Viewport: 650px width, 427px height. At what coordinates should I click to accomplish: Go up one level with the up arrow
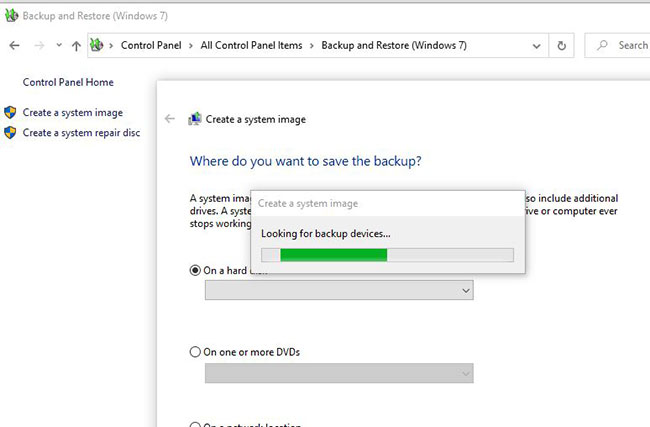point(76,46)
